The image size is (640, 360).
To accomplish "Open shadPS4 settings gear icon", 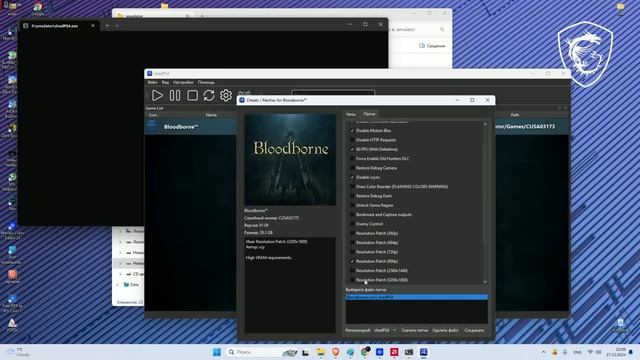I will [226, 96].
